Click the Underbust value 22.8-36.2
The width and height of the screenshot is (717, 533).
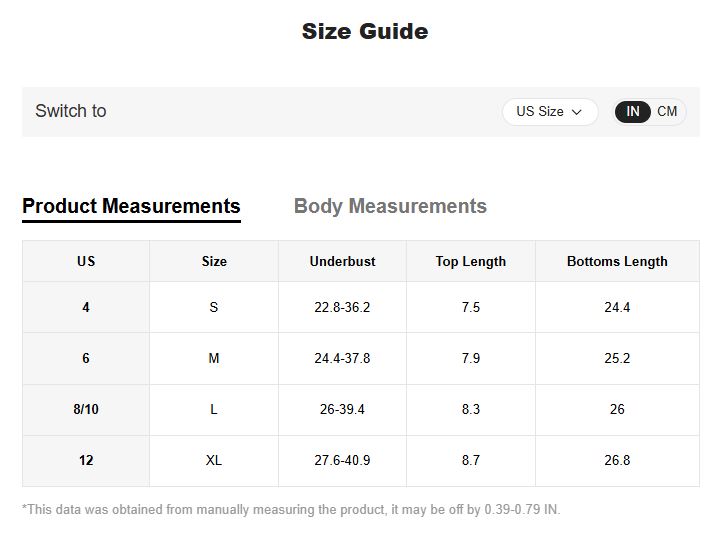342,307
